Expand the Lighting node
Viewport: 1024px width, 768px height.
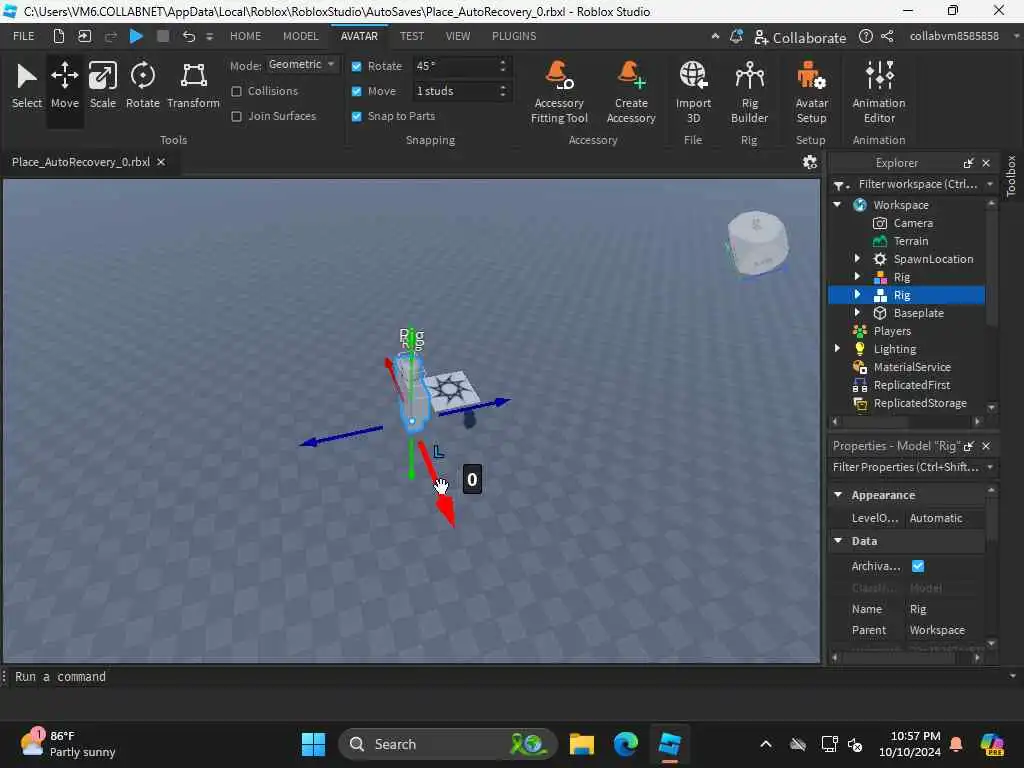[837, 349]
